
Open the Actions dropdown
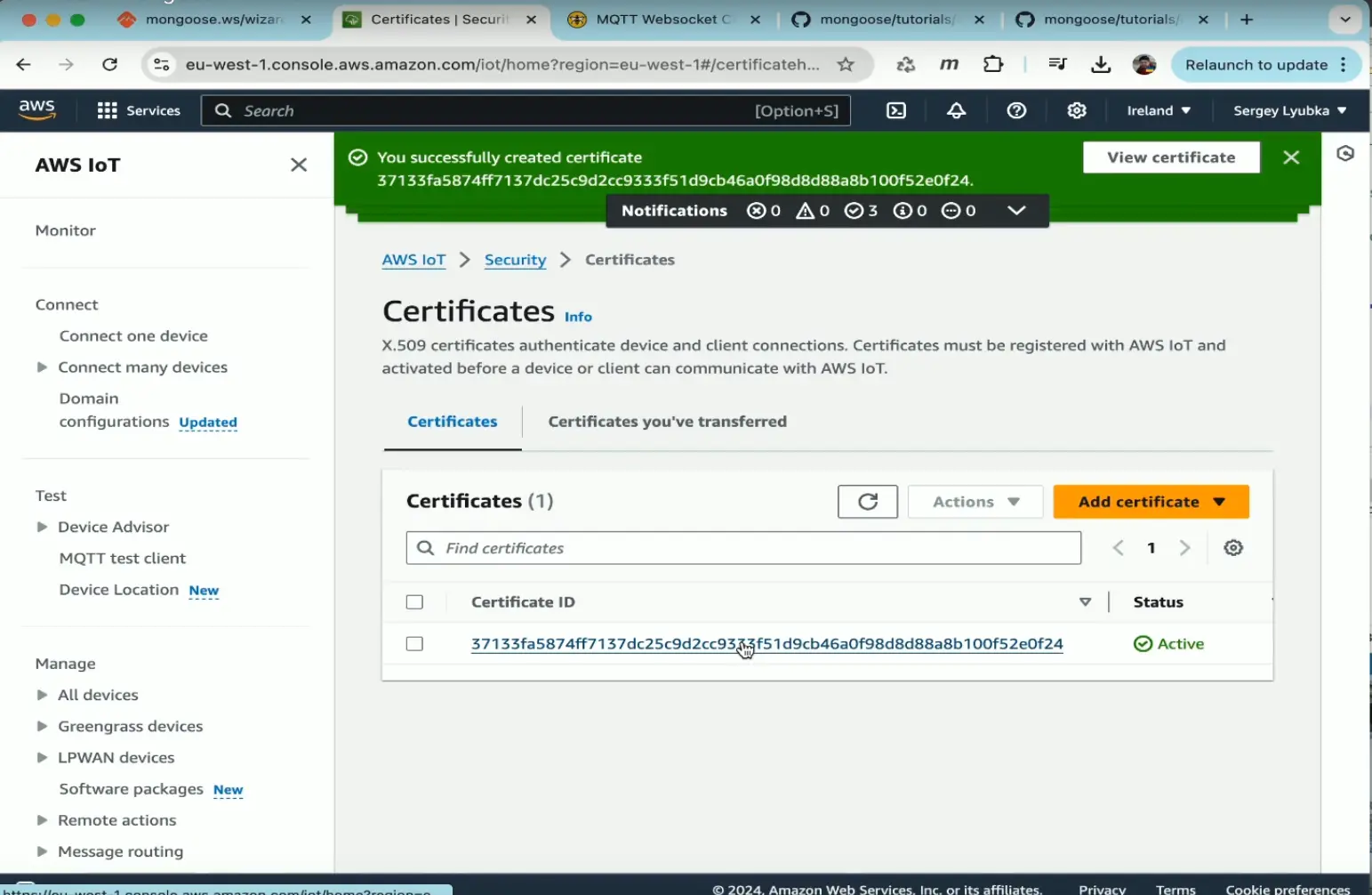tap(975, 502)
